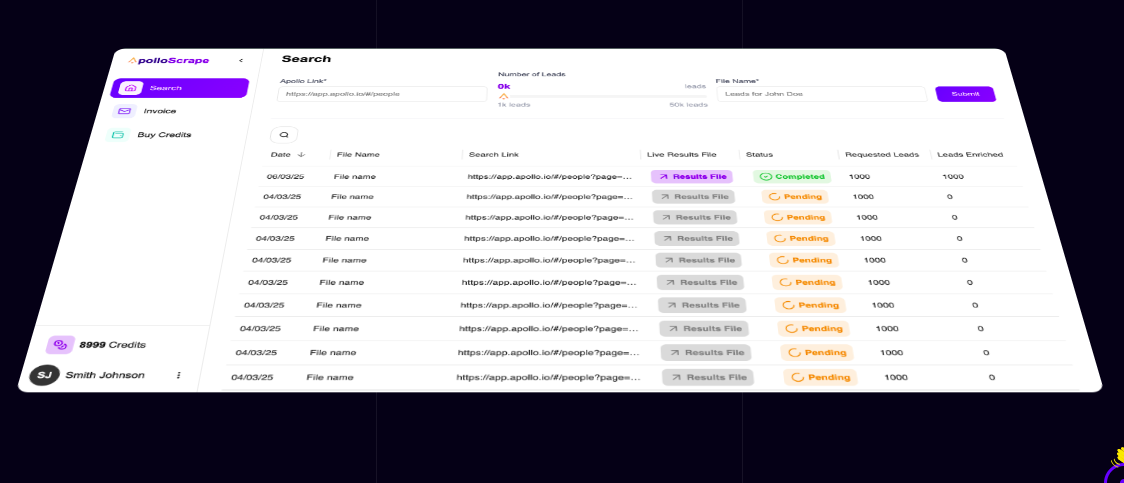Click the 0k leads value
The width and height of the screenshot is (1124, 483).
(504, 86)
